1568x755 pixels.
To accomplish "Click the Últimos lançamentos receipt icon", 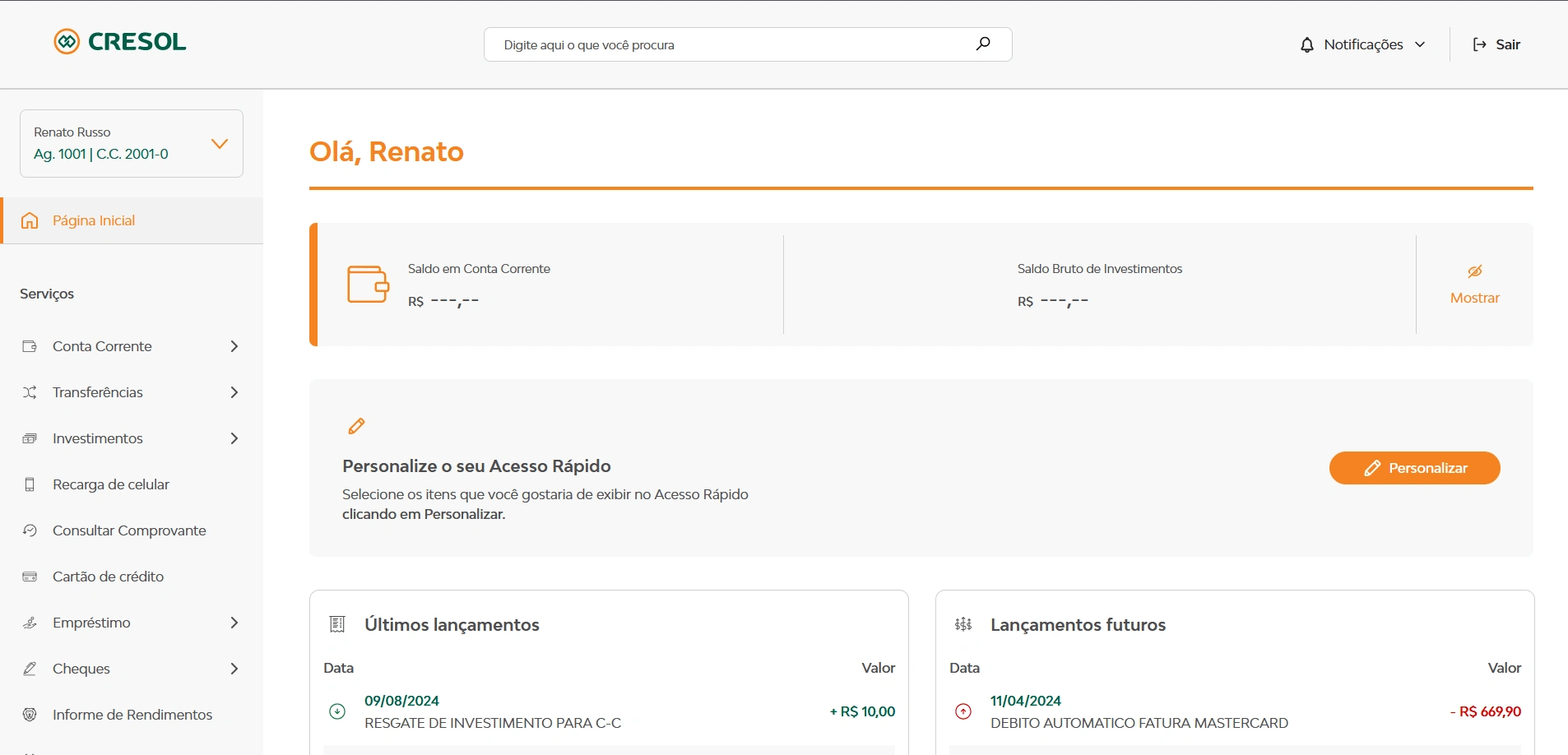I will (x=337, y=624).
